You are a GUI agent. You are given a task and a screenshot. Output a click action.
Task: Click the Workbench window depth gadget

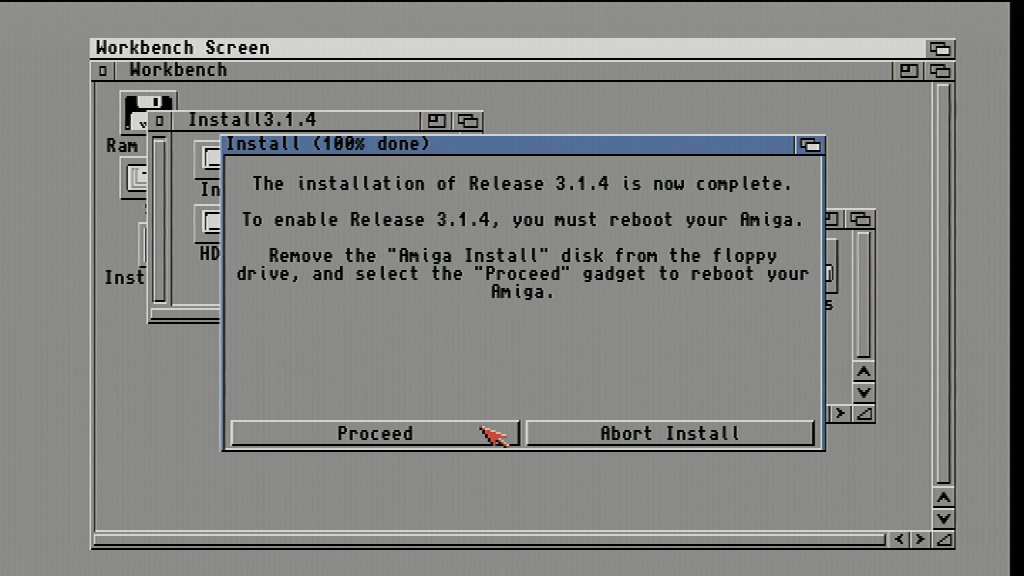tap(940, 71)
